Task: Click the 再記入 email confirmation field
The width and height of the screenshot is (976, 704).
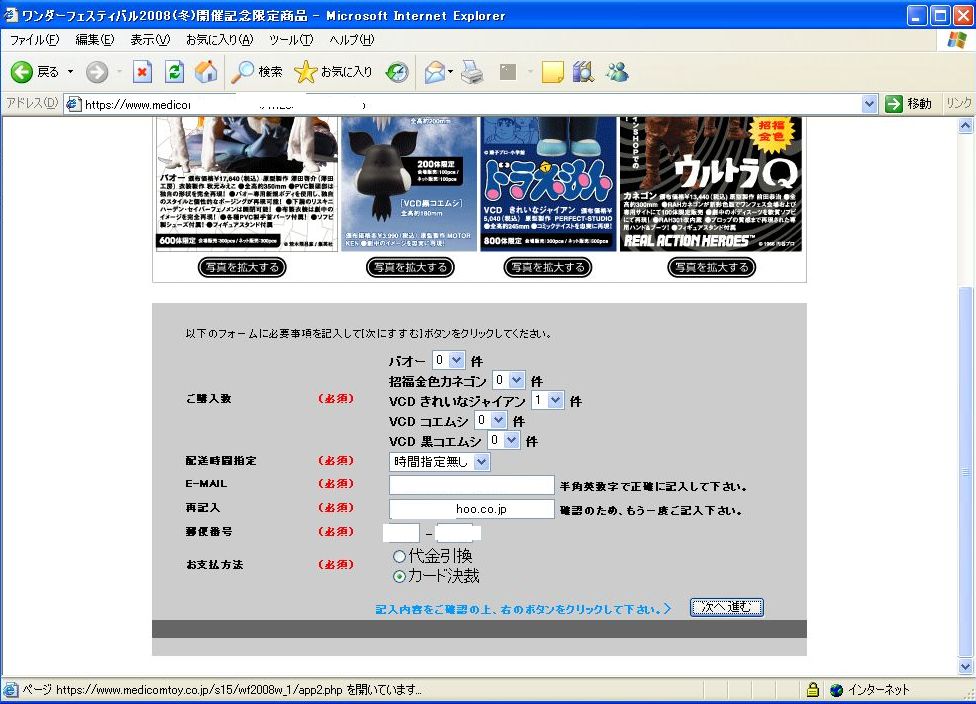Action: point(472,509)
